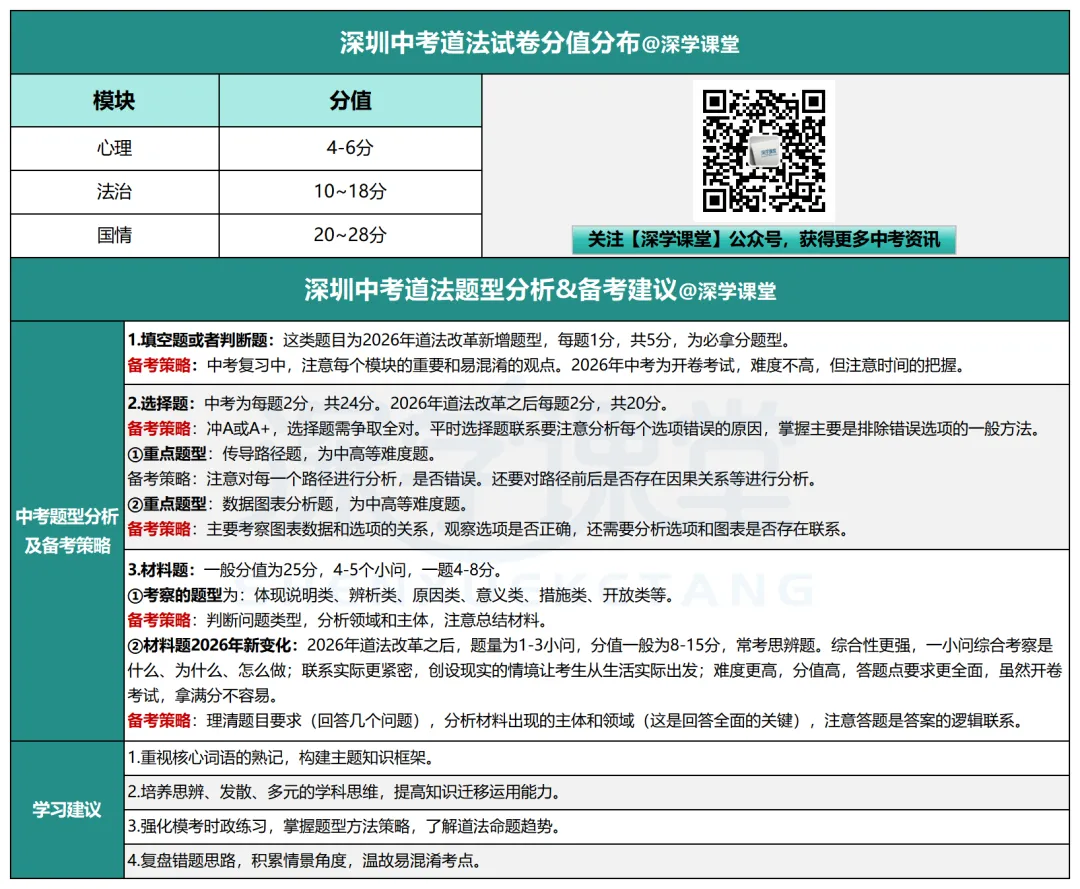Click the row 1.重视核心词语的熟记

pyautogui.click(x=596, y=758)
